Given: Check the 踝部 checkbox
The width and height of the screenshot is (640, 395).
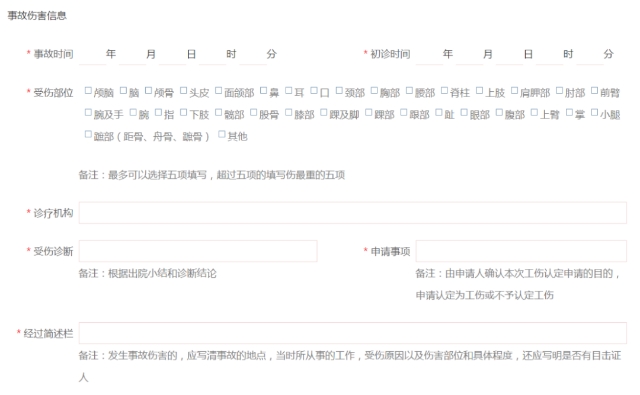Looking at the screenshot, I should click(369, 112).
